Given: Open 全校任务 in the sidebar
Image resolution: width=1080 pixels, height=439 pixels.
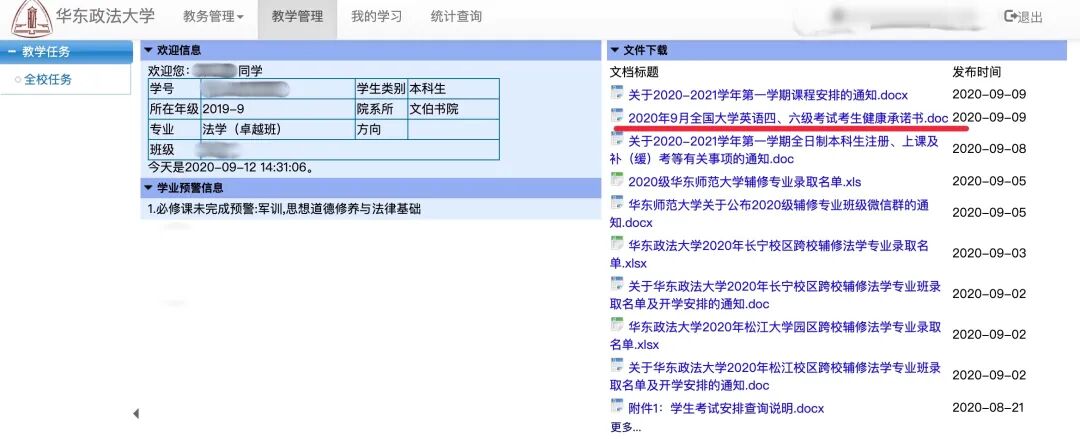Looking at the screenshot, I should click(48, 79).
